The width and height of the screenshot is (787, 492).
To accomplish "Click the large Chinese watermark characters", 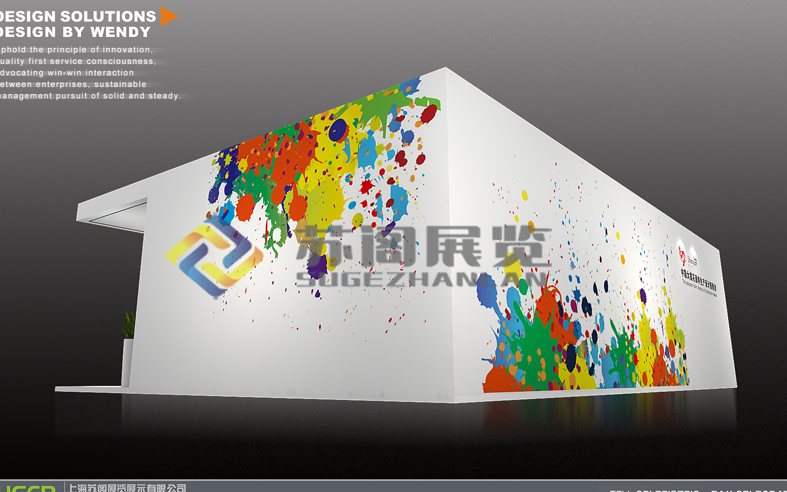I will pos(421,245).
